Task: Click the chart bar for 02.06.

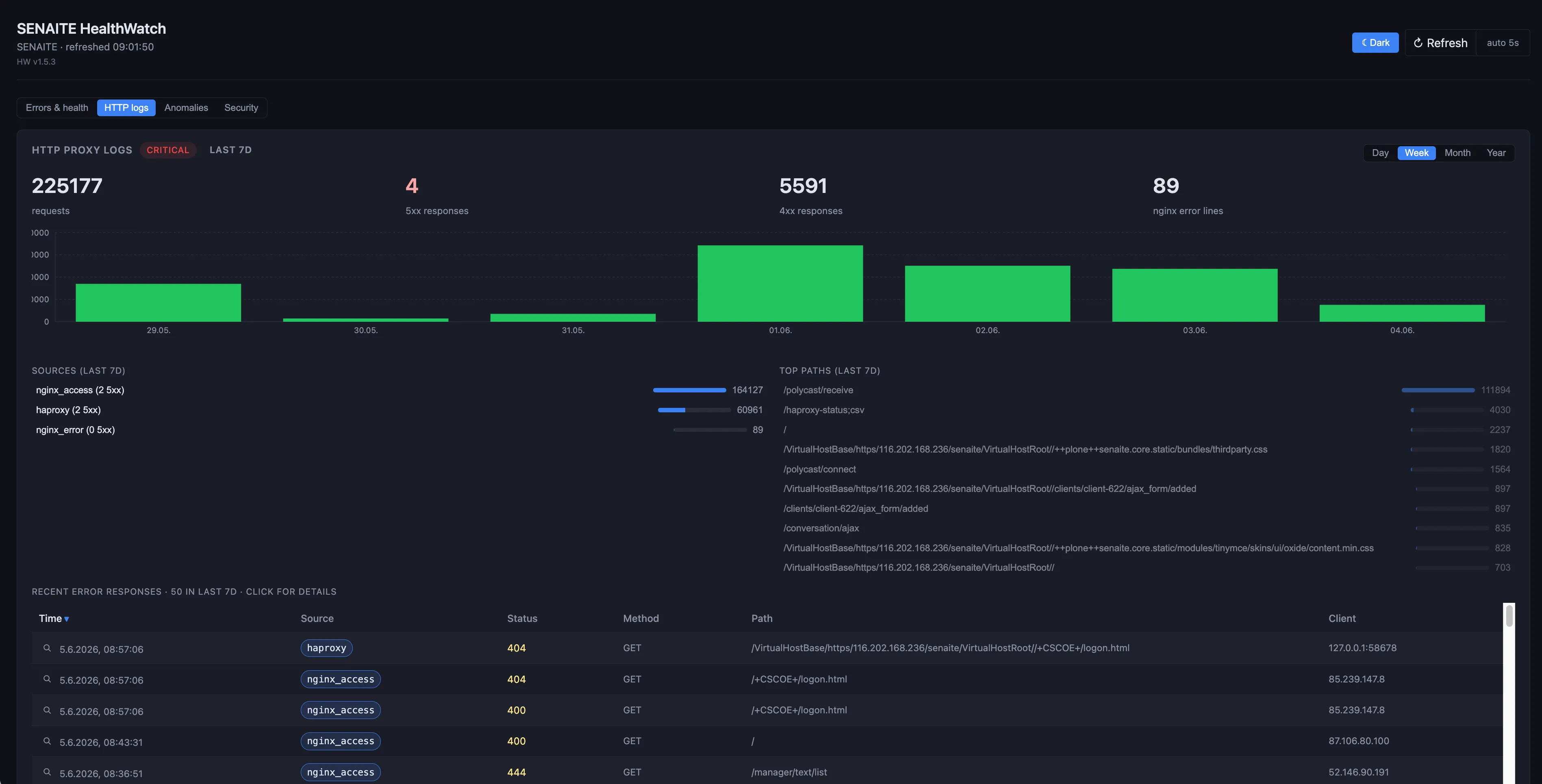Action: tap(987, 294)
